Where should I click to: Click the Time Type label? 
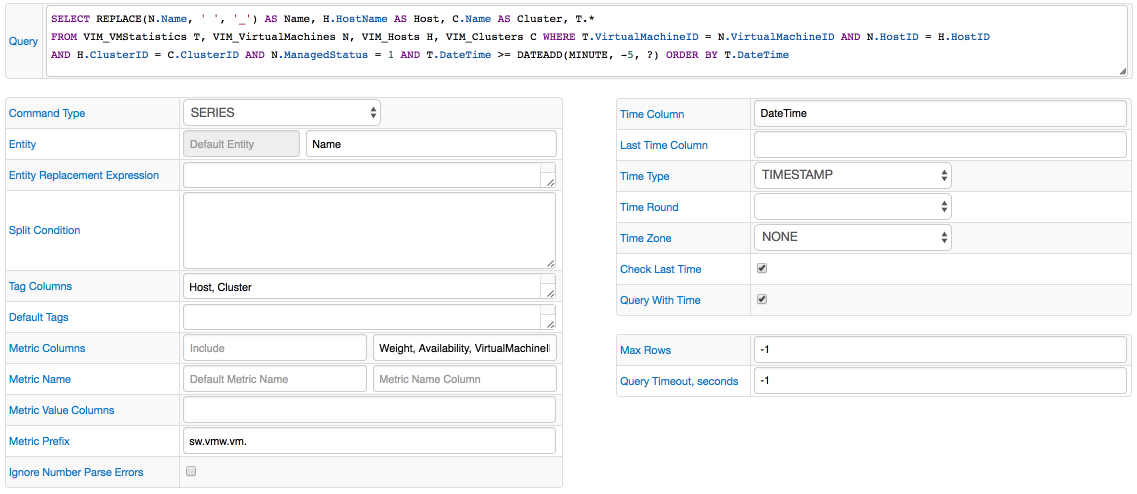click(645, 176)
